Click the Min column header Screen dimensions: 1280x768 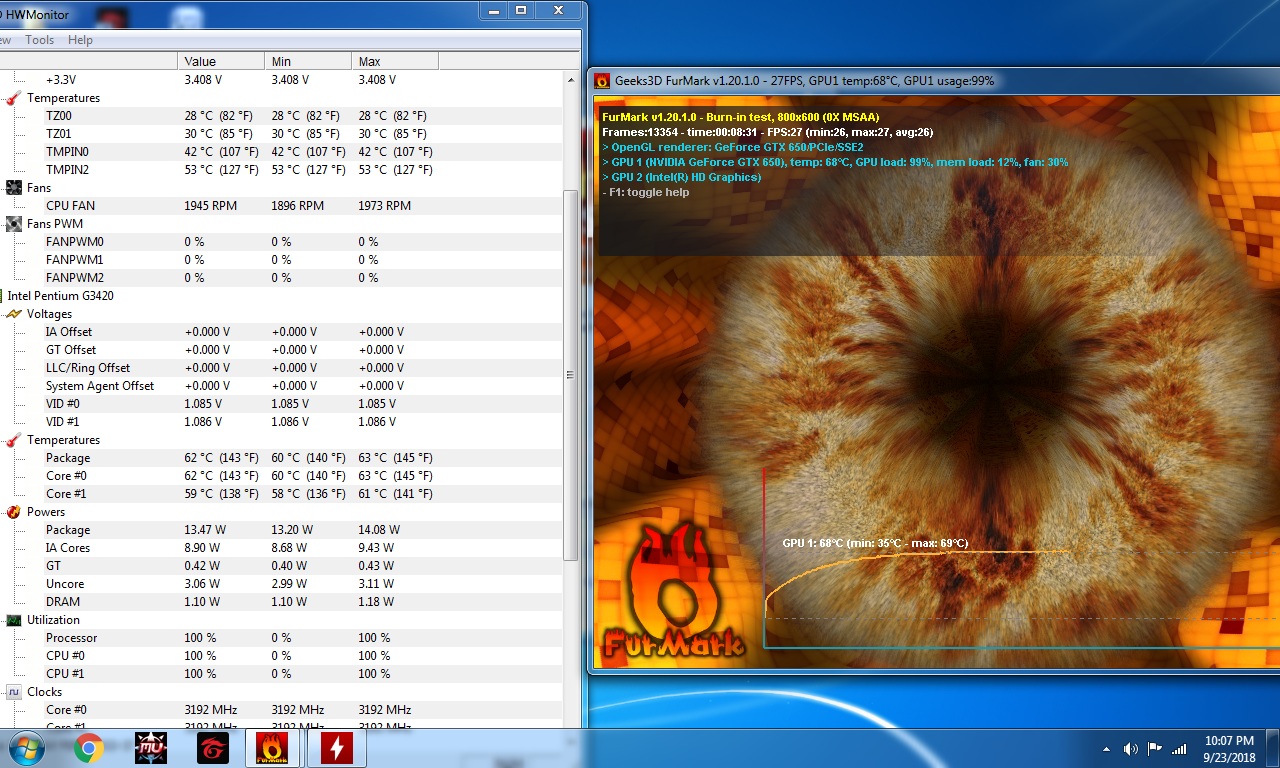(308, 61)
